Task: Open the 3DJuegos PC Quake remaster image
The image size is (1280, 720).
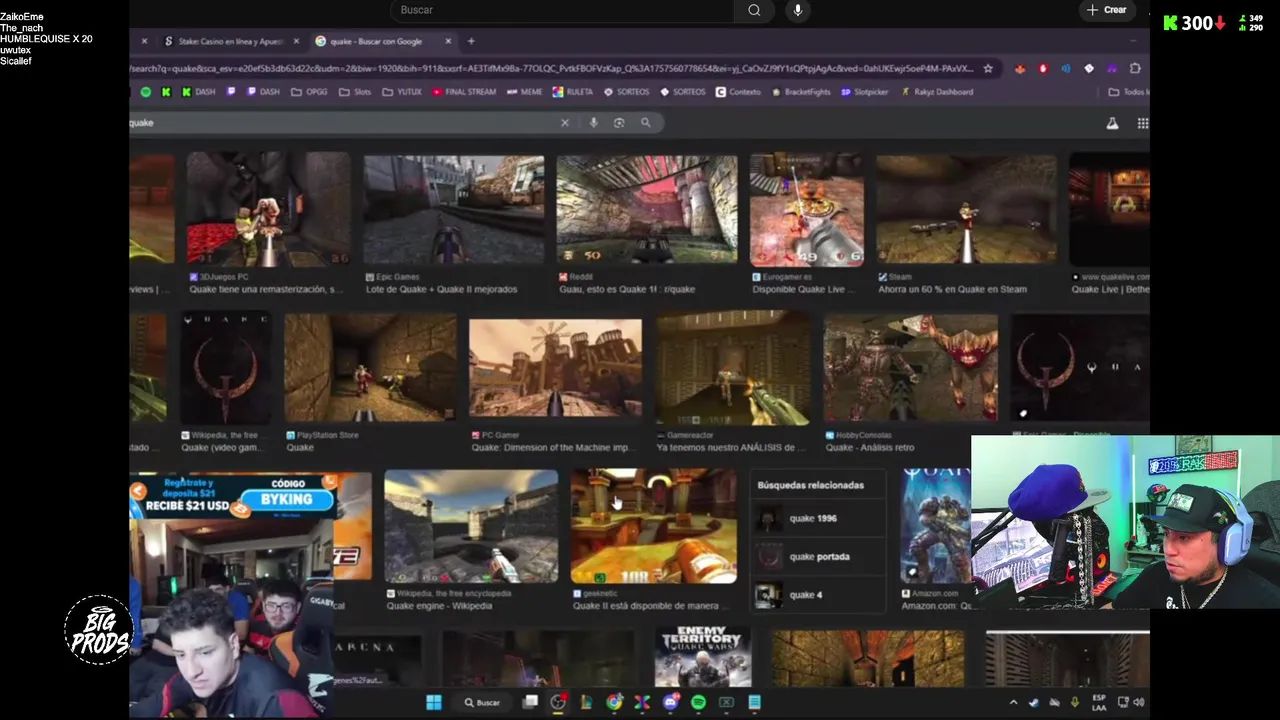Action: click(268, 209)
